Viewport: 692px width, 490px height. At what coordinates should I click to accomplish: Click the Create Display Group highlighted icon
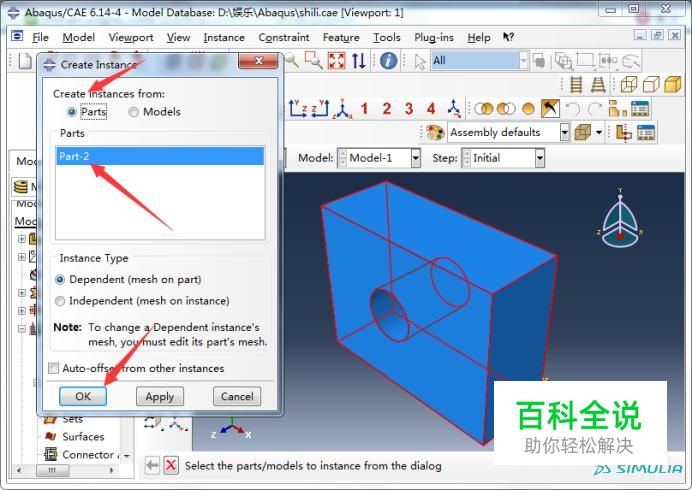click(550, 109)
